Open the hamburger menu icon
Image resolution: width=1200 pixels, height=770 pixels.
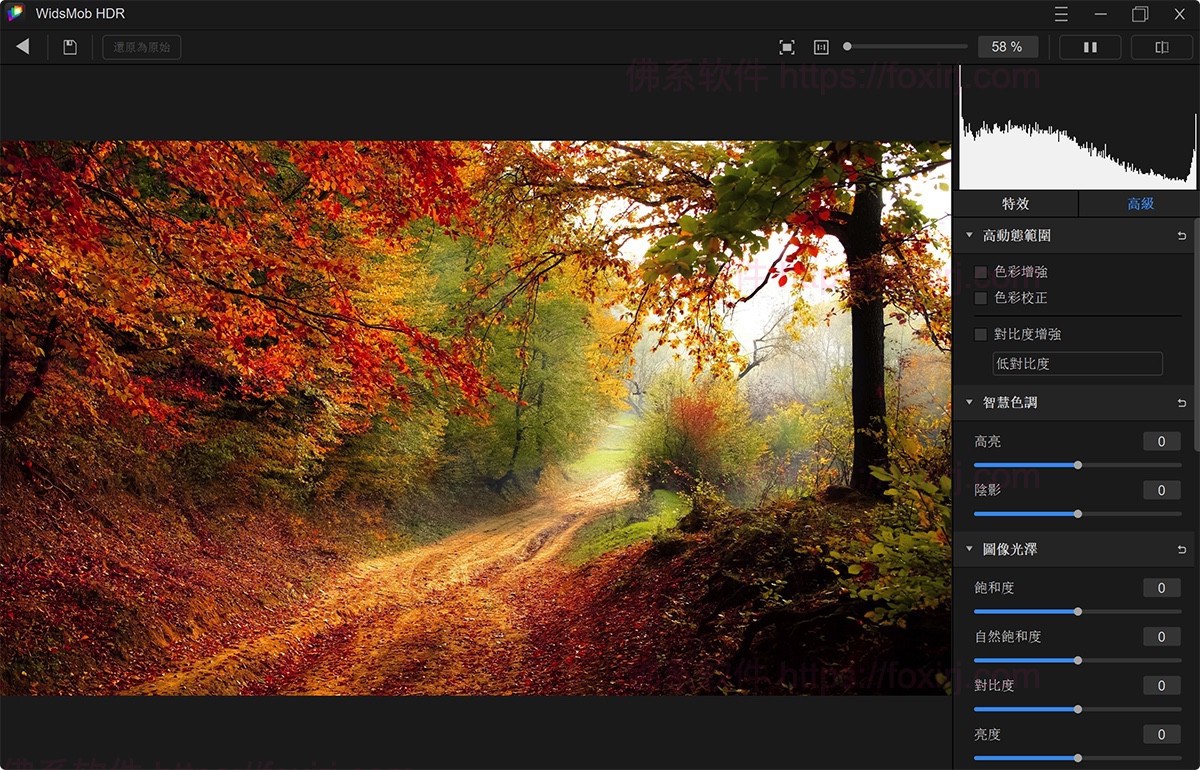(x=1060, y=14)
